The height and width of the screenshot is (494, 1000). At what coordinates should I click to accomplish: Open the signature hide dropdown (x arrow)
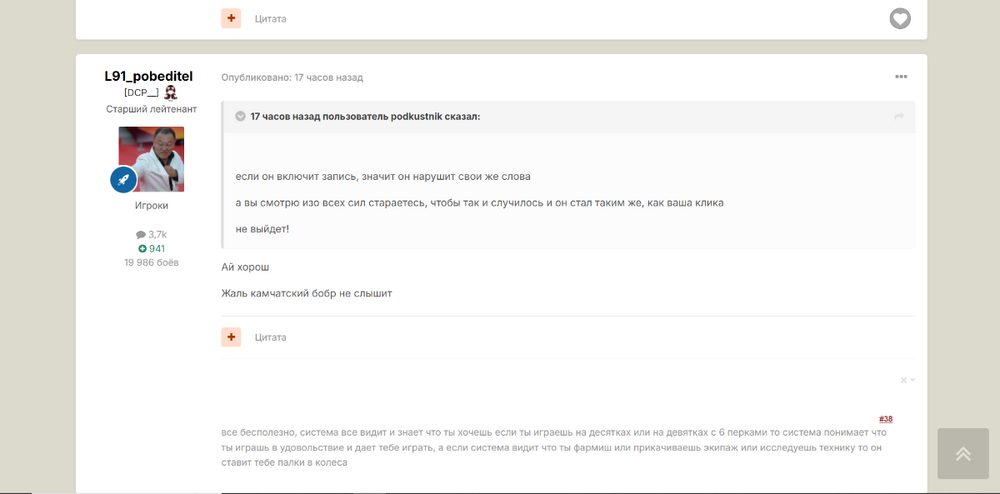908,380
